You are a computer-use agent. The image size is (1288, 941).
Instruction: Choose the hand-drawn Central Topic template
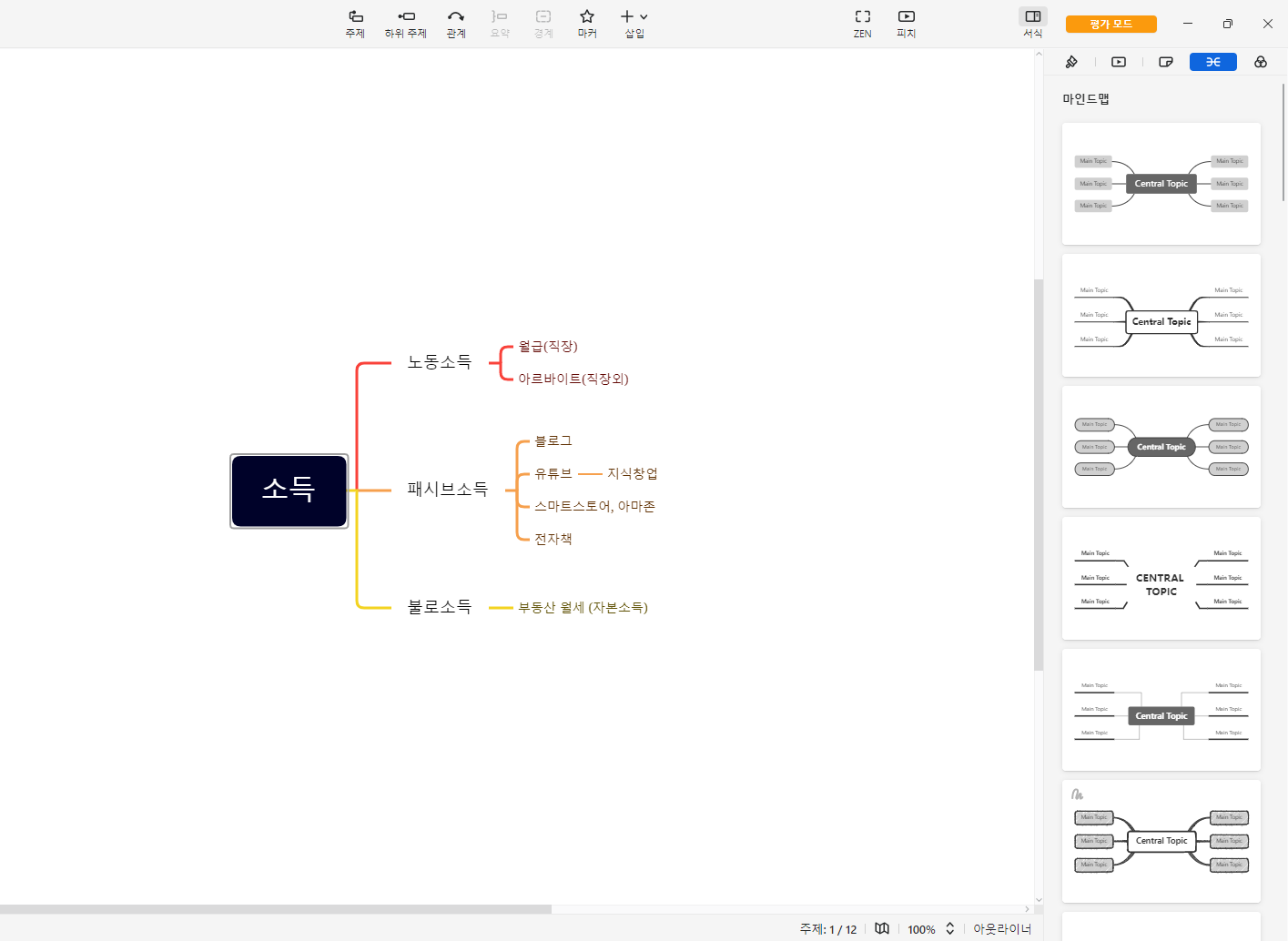tap(1161, 841)
